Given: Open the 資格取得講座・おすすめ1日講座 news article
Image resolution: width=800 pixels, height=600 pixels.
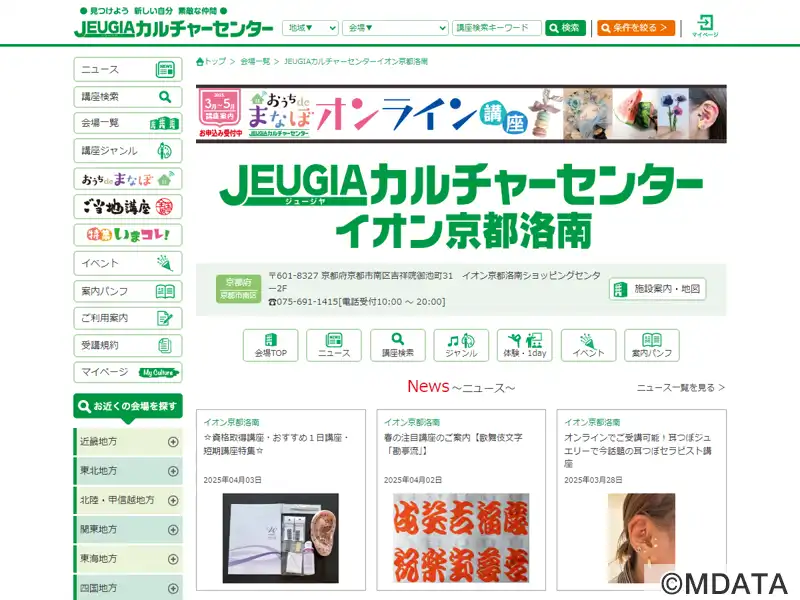Looking at the screenshot, I should point(276,444).
